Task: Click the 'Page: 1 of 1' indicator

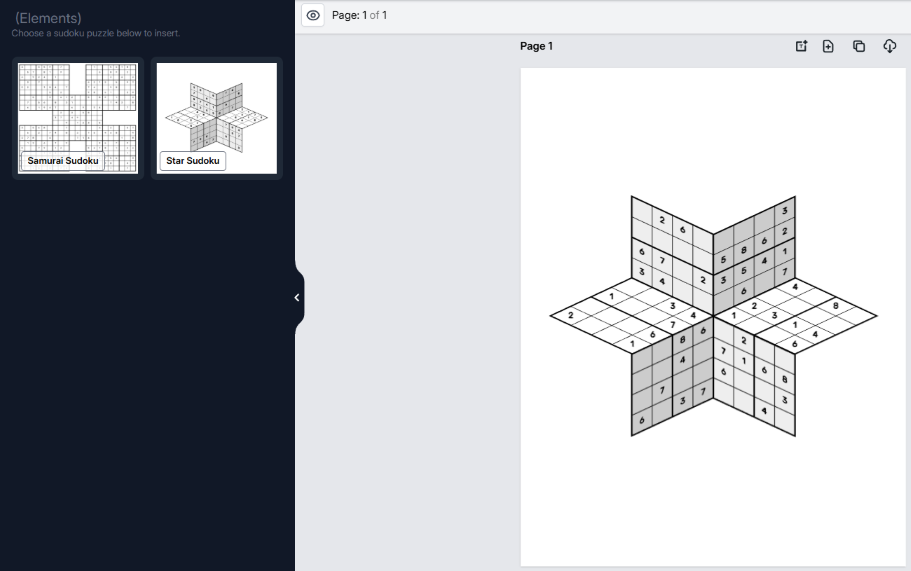Action: 359,15
